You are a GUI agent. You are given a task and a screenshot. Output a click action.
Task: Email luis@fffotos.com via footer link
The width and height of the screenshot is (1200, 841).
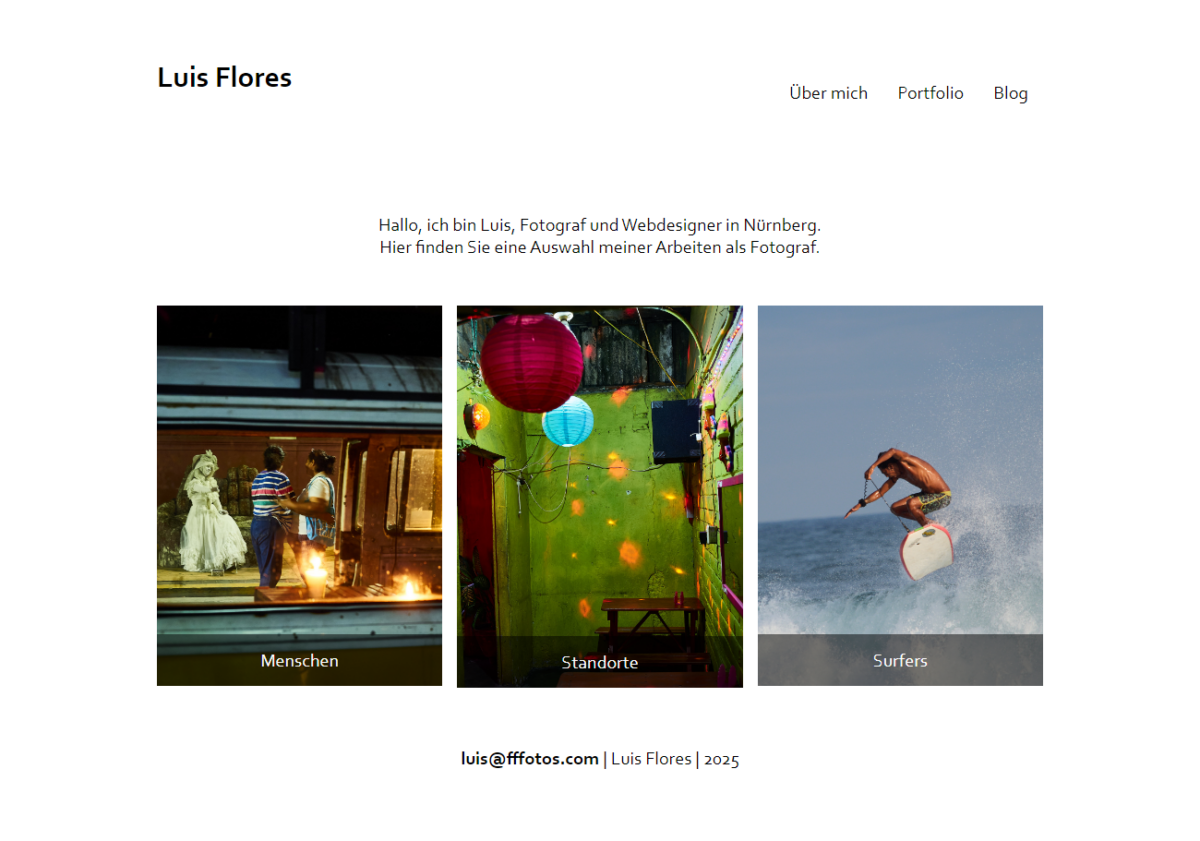(529, 759)
